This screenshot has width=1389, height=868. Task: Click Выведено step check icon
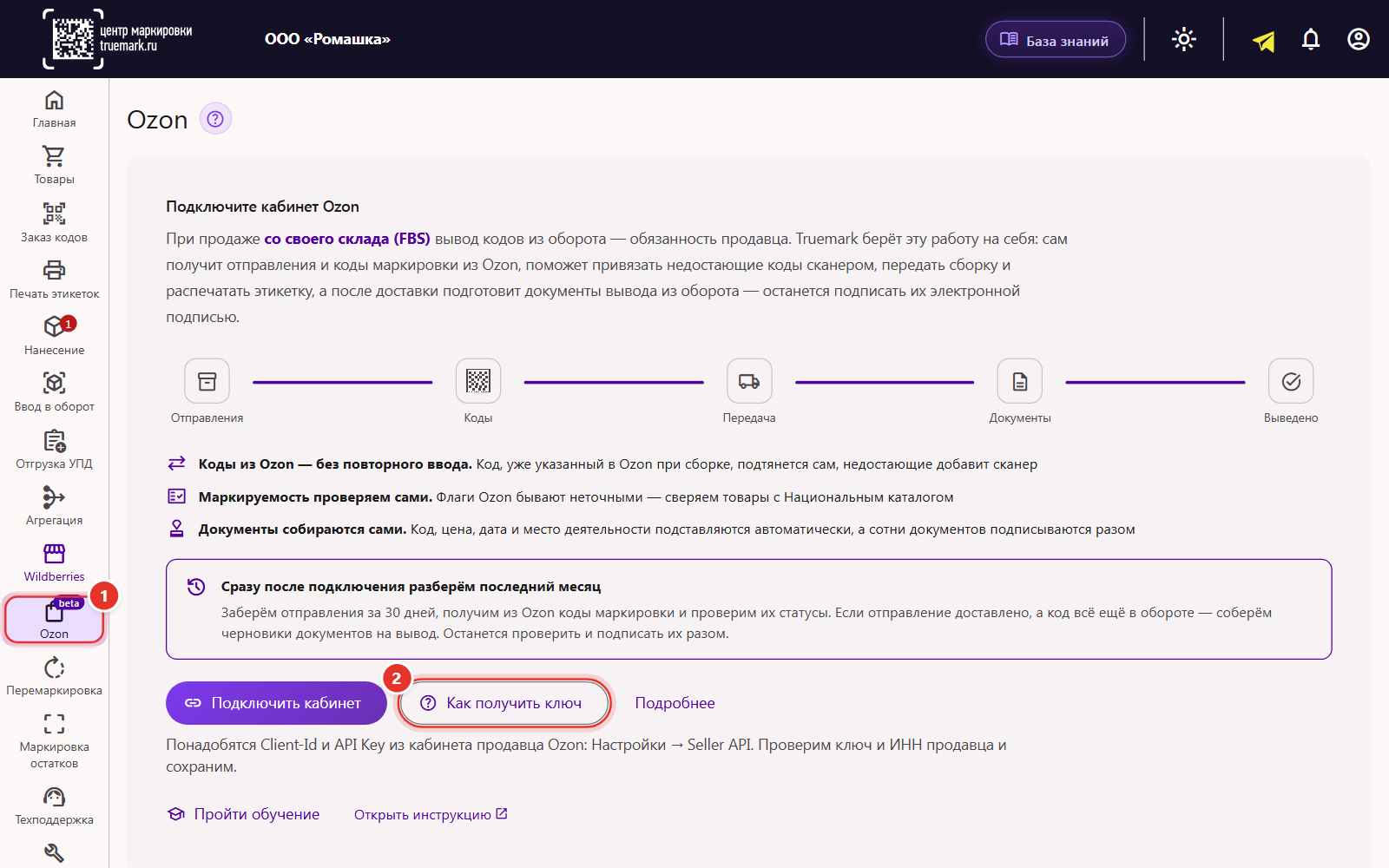1291,381
